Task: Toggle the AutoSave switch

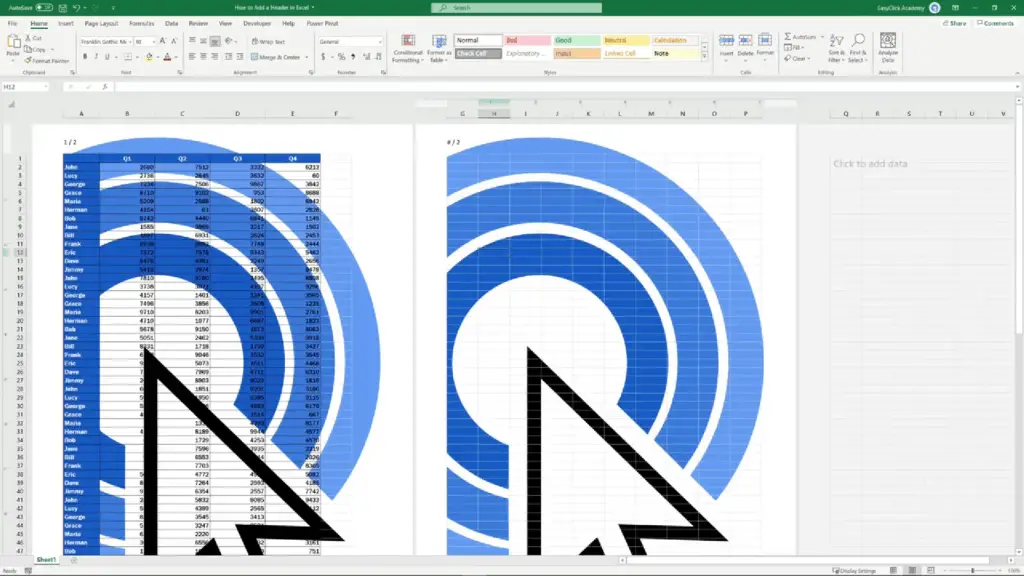Action: pyautogui.click(x=44, y=8)
